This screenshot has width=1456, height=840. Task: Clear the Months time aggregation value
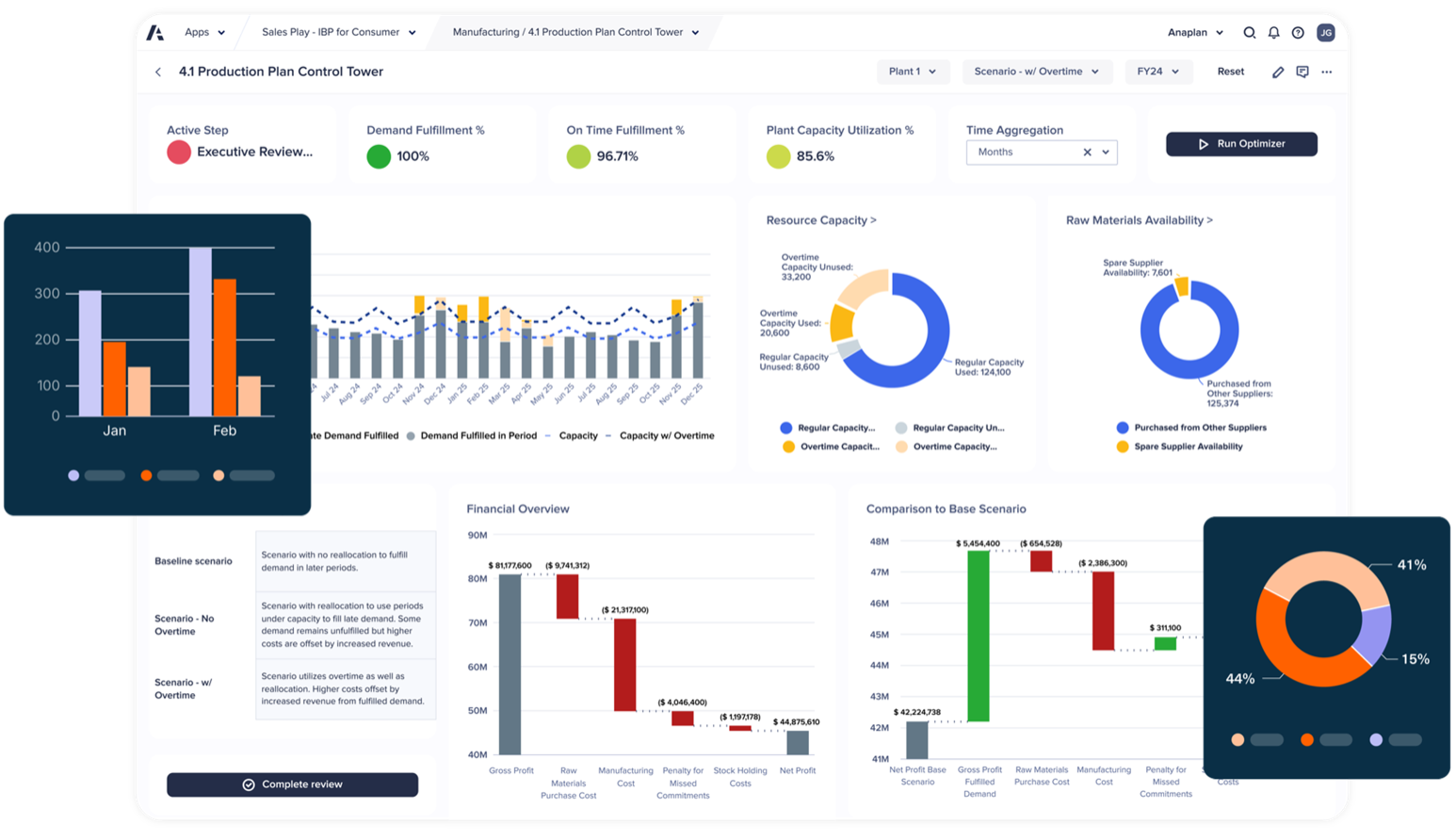click(1087, 153)
